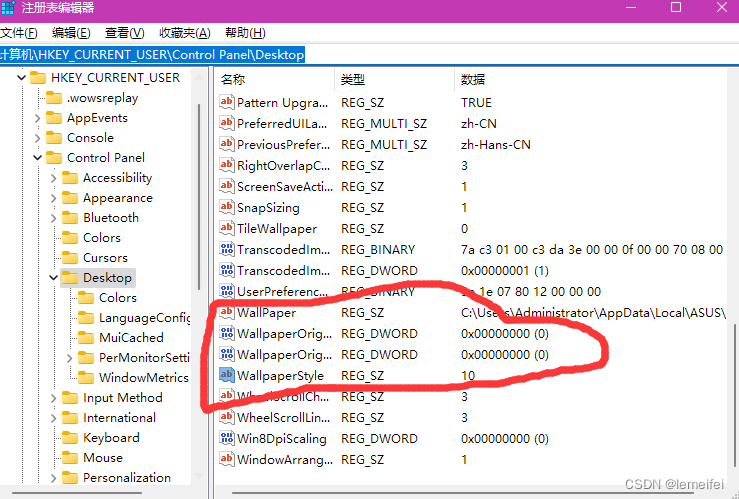The height and width of the screenshot is (499, 739).
Task: Open the 帮助(H) menu
Action: tap(245, 33)
